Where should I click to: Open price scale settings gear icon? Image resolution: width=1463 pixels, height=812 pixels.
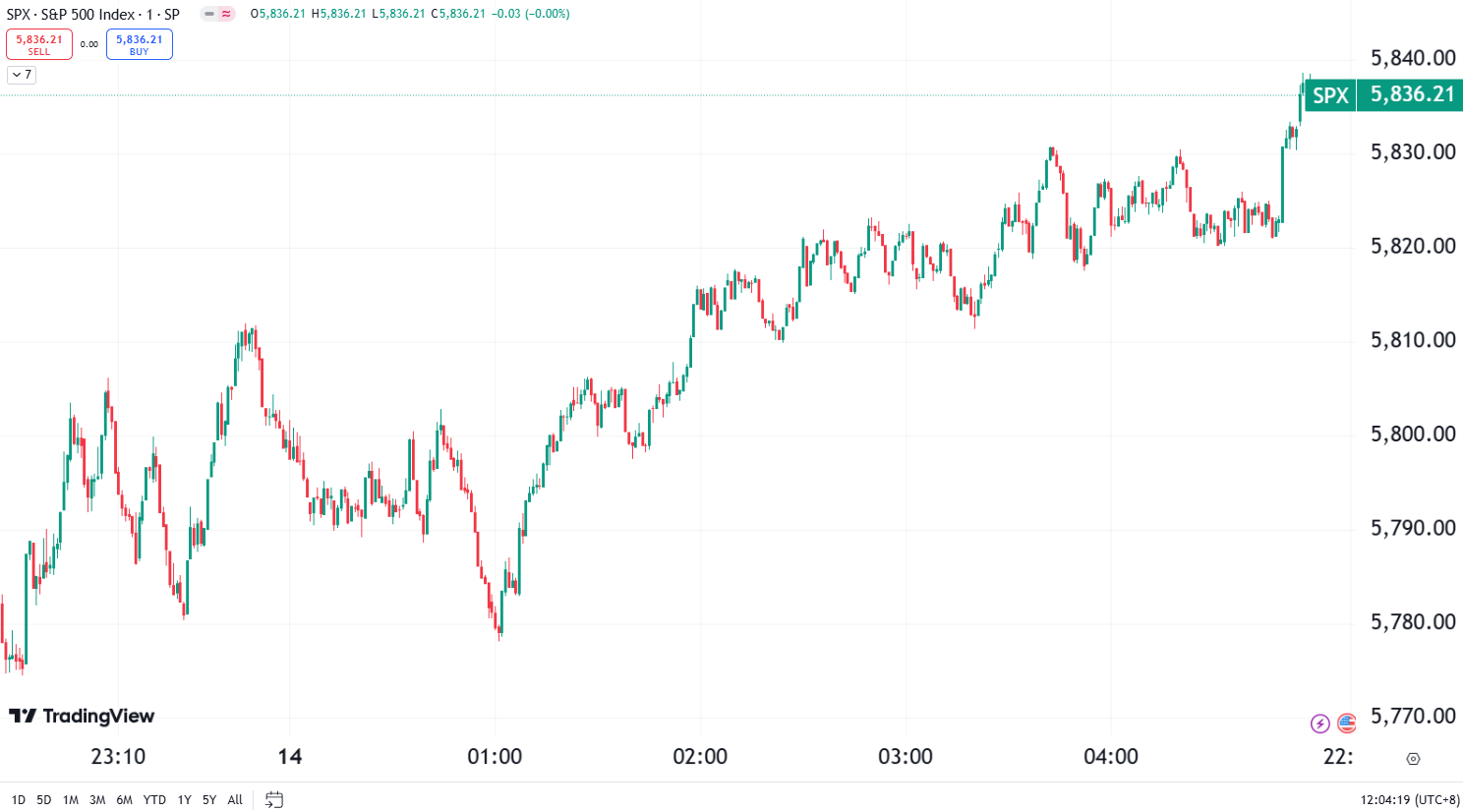[1413, 758]
